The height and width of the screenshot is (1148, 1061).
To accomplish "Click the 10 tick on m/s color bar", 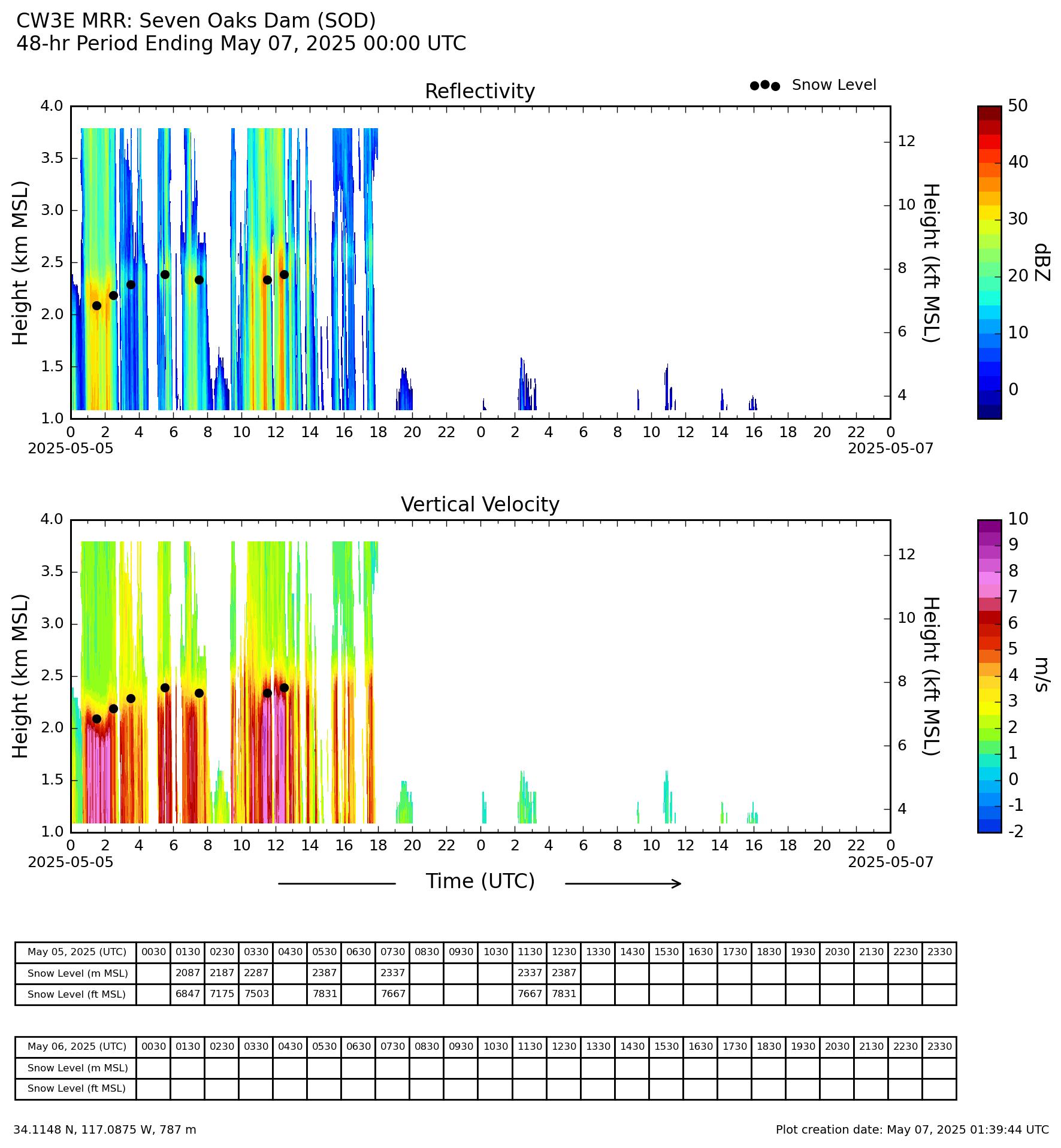I will click(x=1017, y=519).
